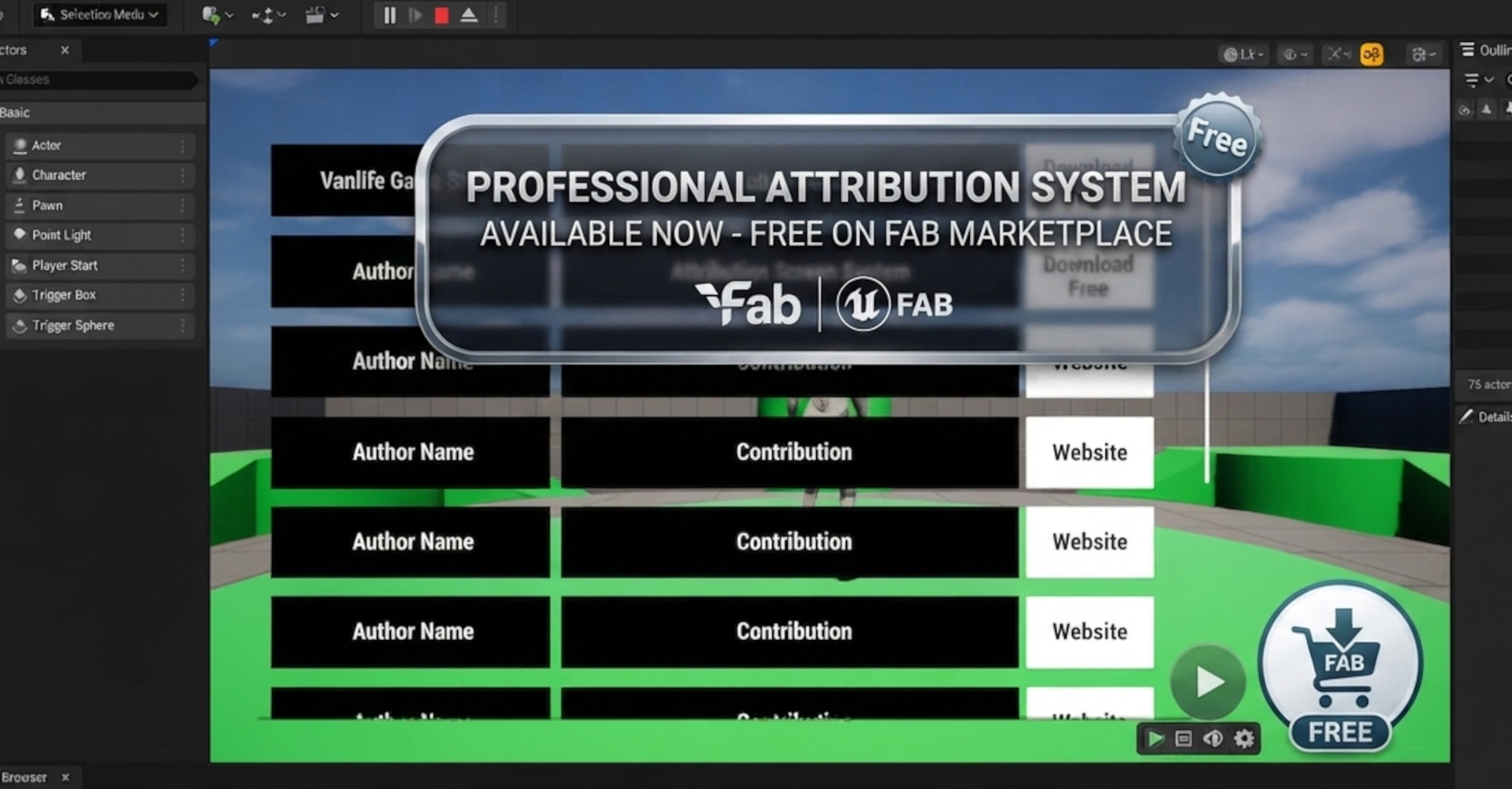Open the viewport lit mode dropdown
1512x789 pixels.
pos(1243,54)
